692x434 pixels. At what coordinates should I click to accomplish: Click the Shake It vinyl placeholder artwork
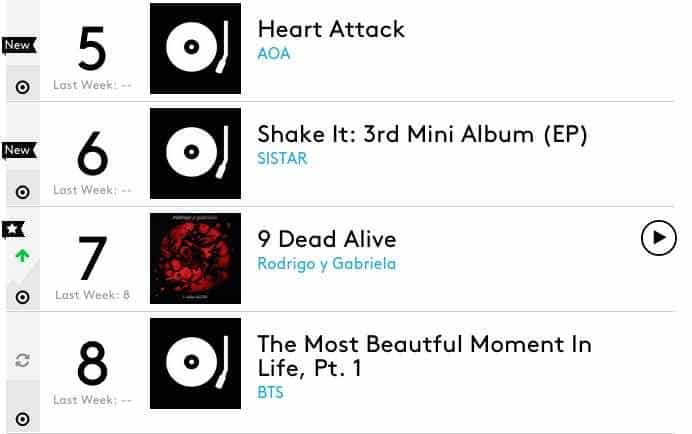(x=195, y=153)
